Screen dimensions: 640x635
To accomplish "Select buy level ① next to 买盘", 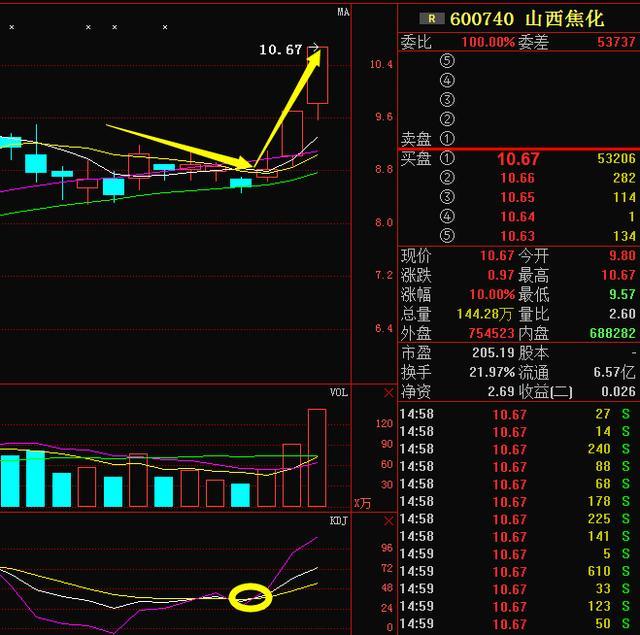I will (x=447, y=159).
